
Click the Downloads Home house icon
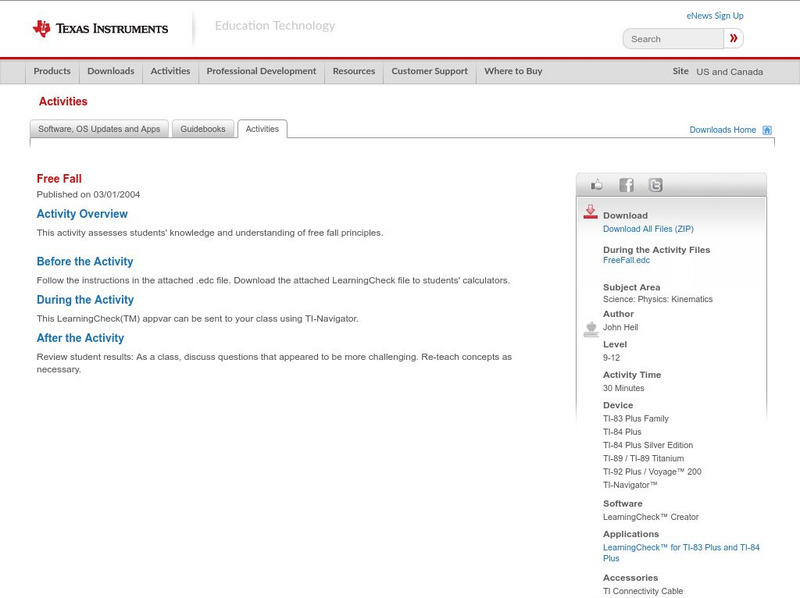pyautogui.click(x=767, y=130)
